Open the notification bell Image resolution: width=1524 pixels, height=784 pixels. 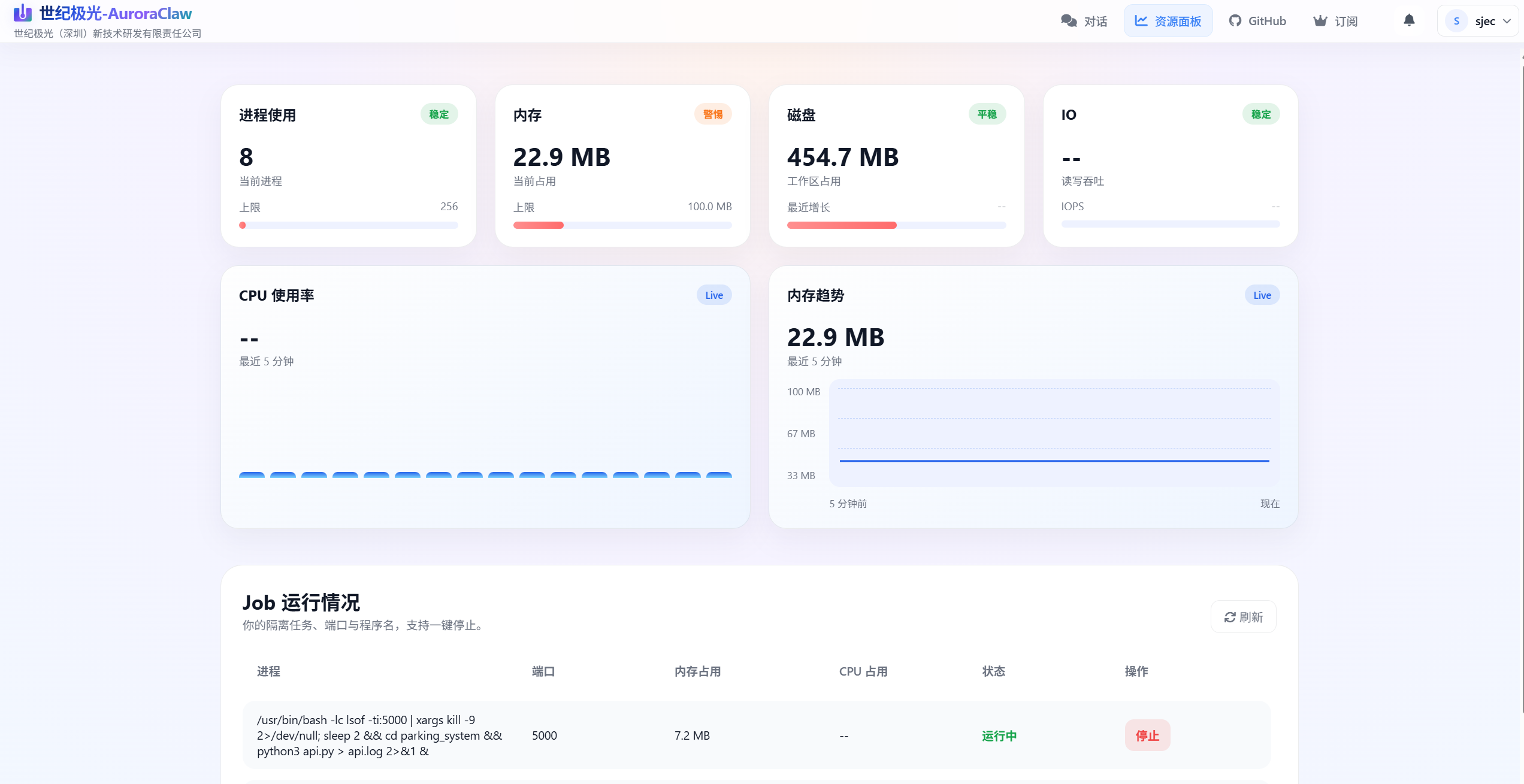(x=1409, y=20)
